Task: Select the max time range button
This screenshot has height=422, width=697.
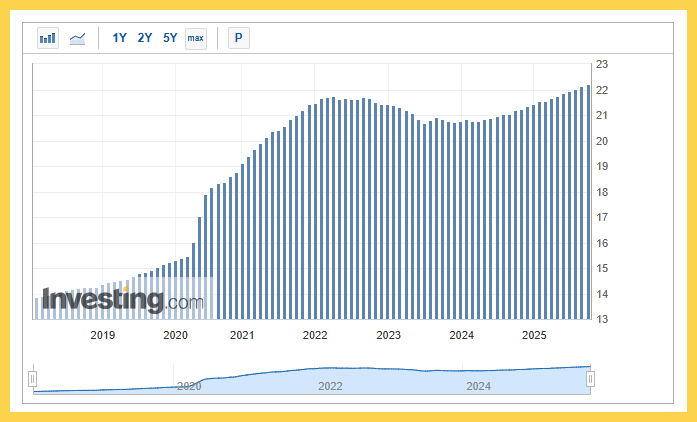Action: point(196,39)
